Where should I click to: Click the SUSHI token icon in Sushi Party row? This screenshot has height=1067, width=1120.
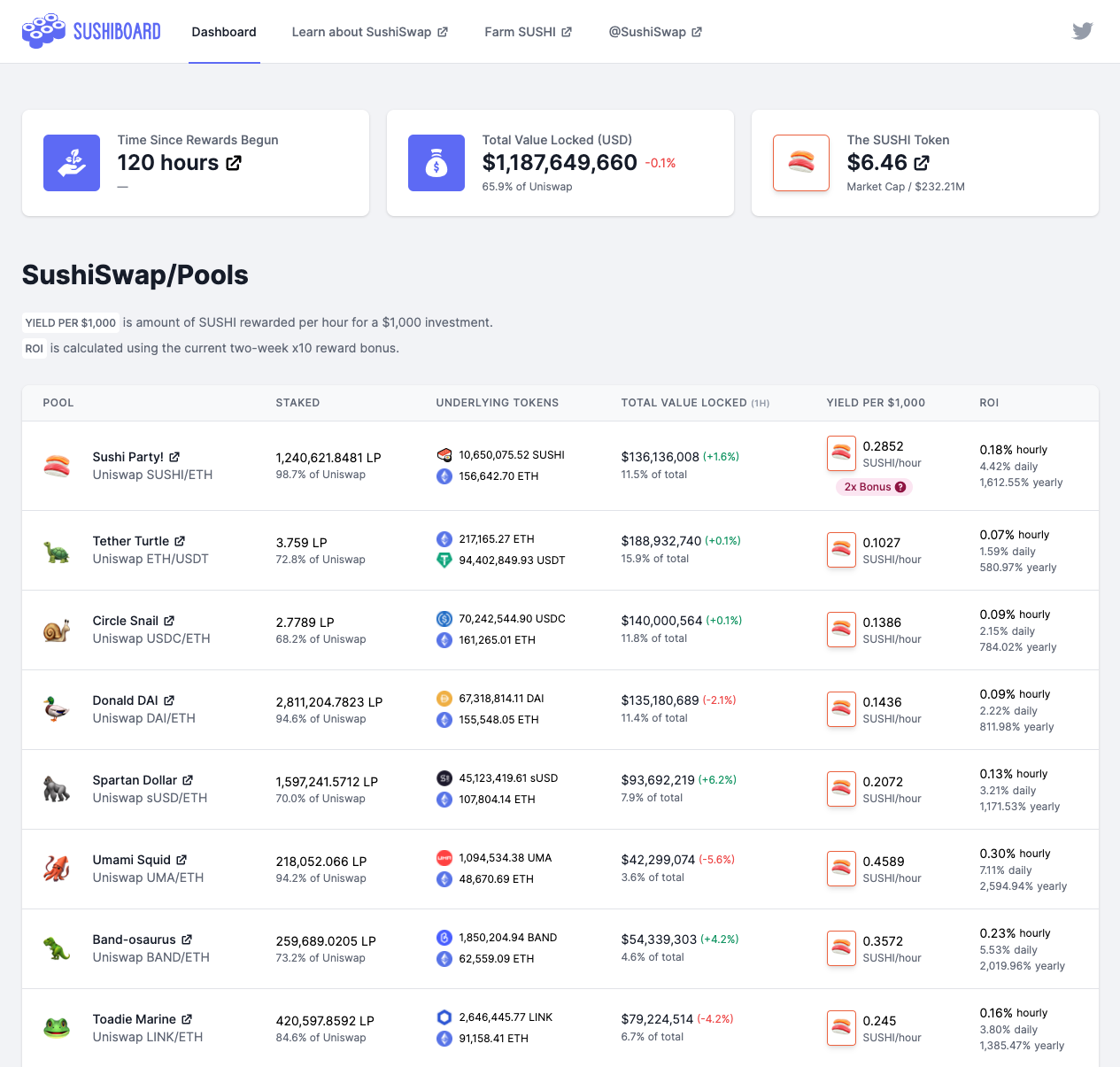tap(444, 455)
